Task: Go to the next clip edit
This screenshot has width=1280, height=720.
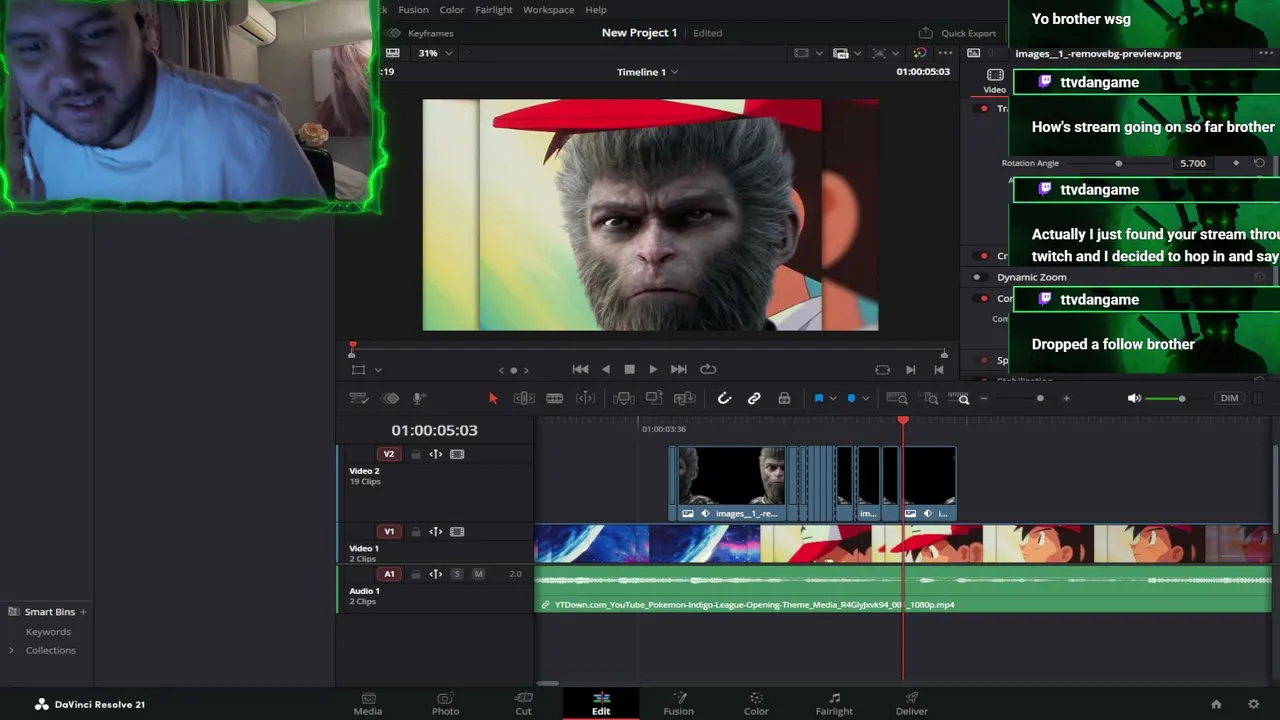Action: (x=910, y=370)
